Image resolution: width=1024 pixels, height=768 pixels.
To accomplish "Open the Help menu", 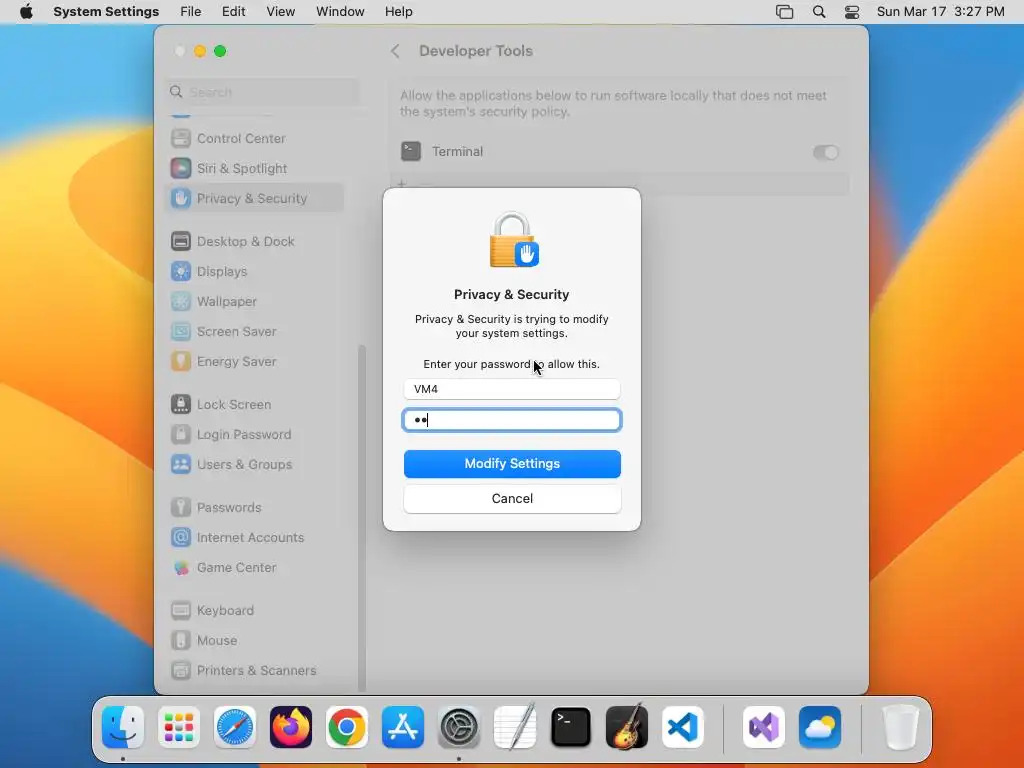I will 398,12.
